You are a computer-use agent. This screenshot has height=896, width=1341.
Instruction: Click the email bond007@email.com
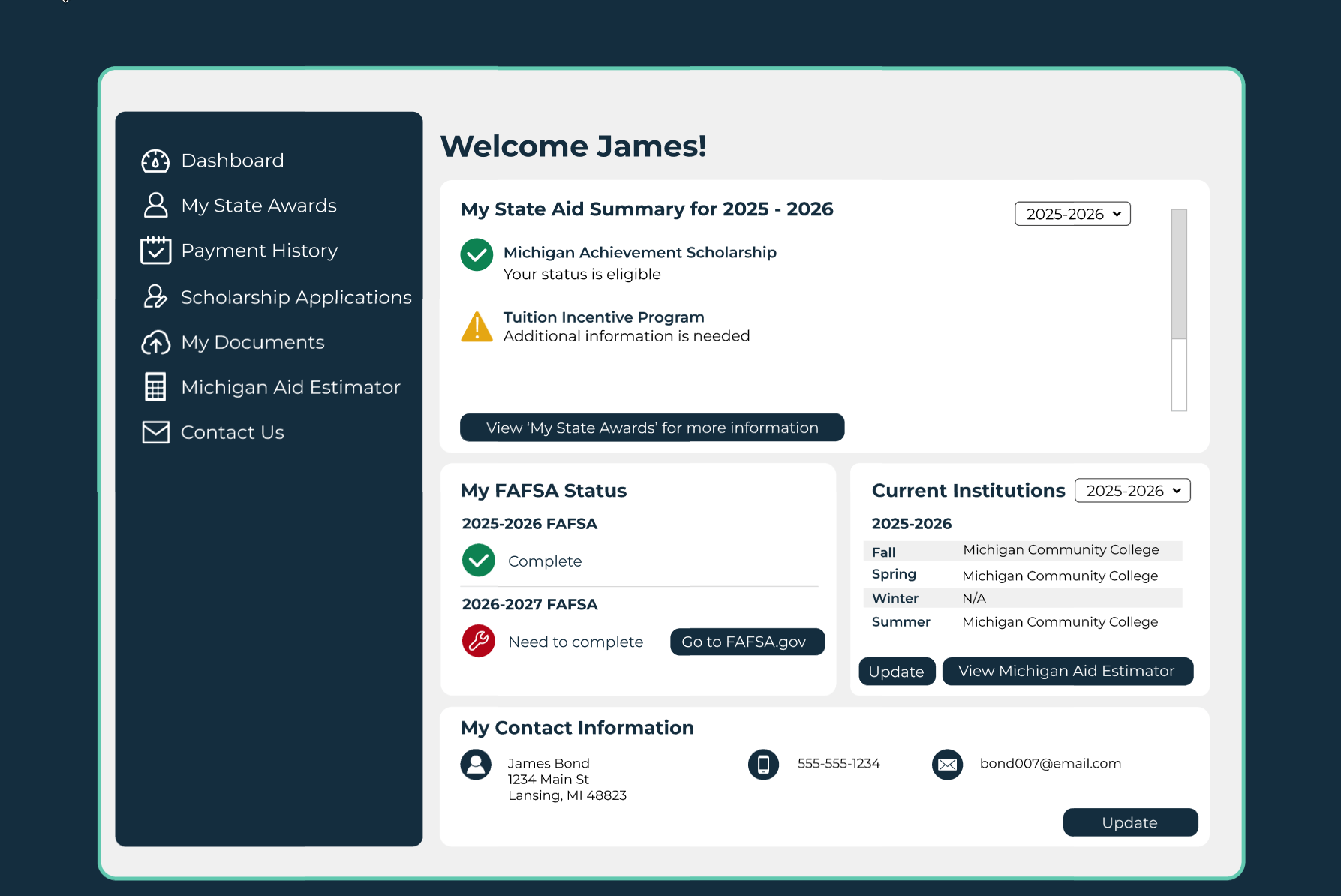point(1051,763)
